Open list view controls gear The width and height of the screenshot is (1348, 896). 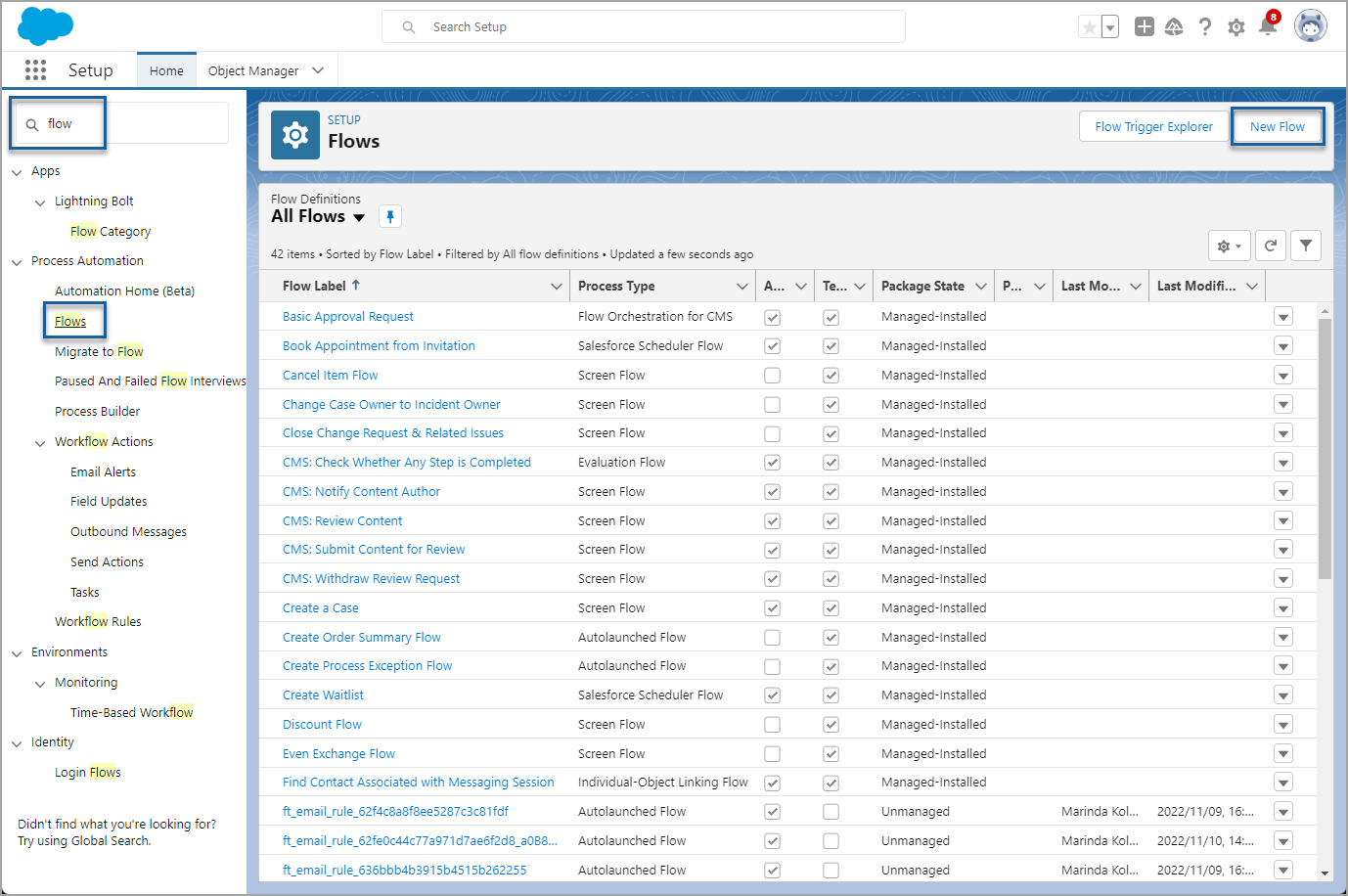[1229, 246]
